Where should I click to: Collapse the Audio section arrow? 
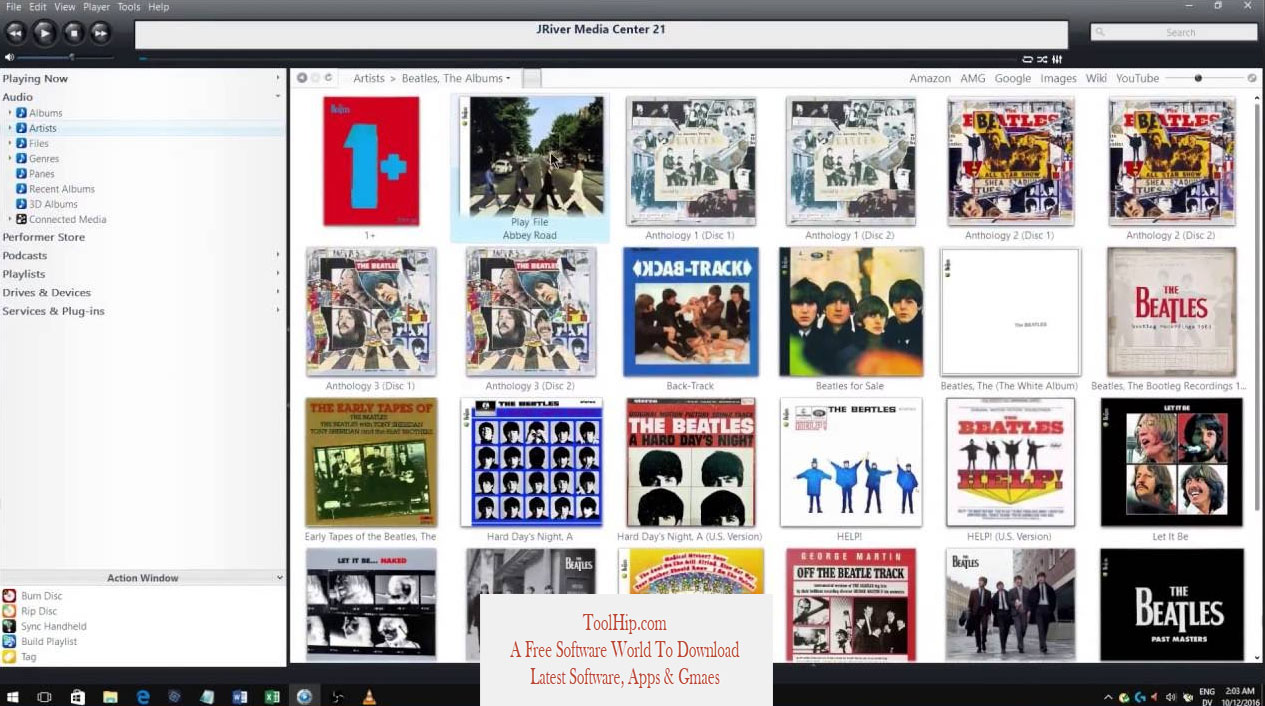click(x=278, y=96)
